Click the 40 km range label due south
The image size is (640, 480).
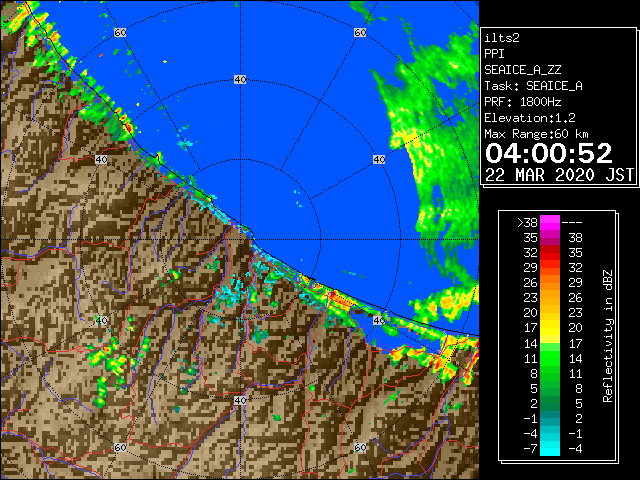(x=240, y=400)
